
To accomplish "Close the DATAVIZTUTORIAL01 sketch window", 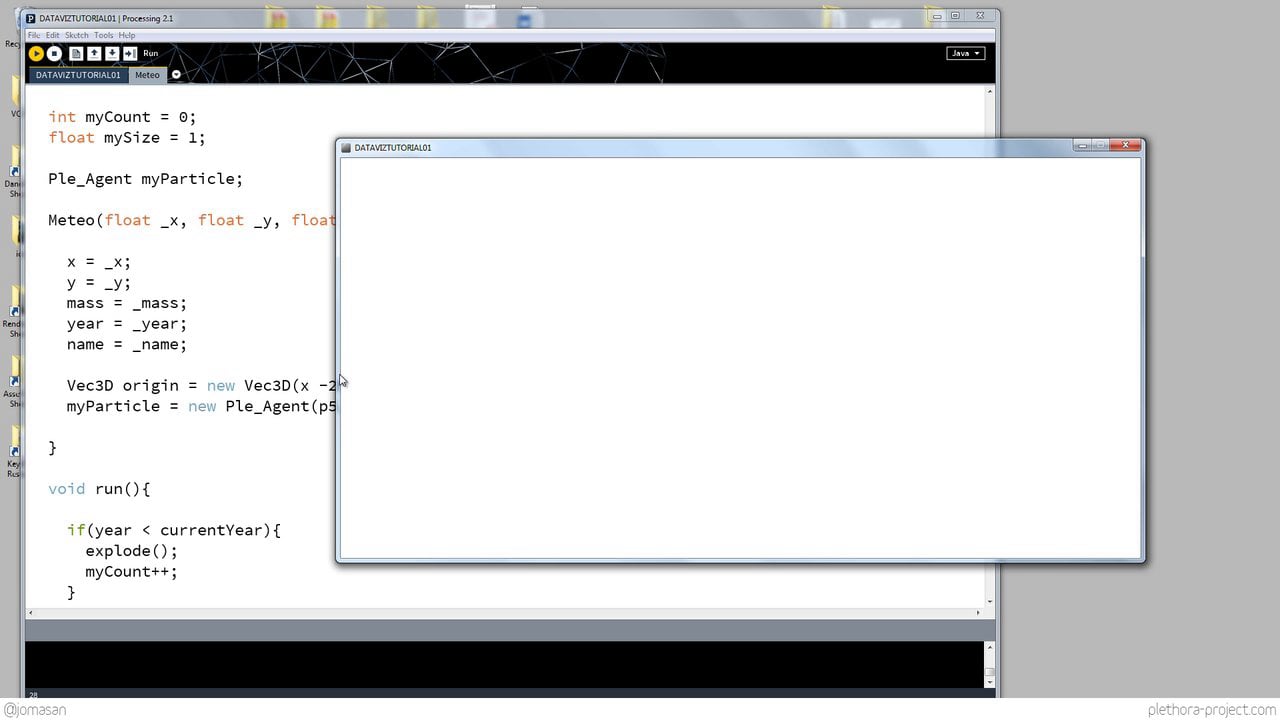I will click(1125, 145).
